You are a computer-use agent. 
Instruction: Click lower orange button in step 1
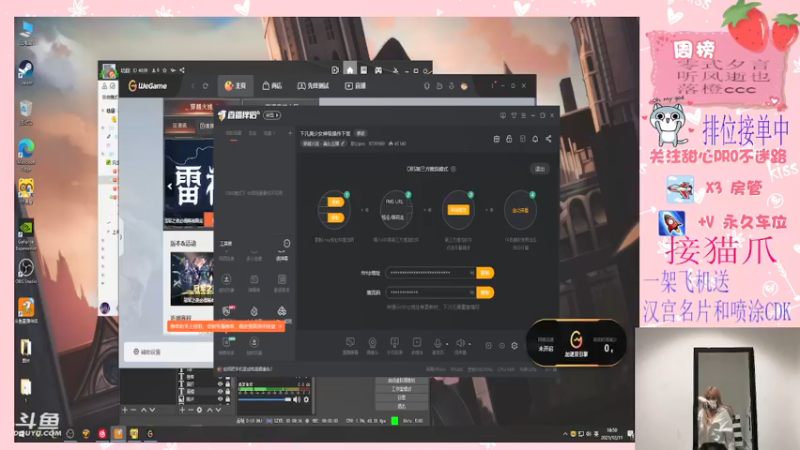click(336, 218)
